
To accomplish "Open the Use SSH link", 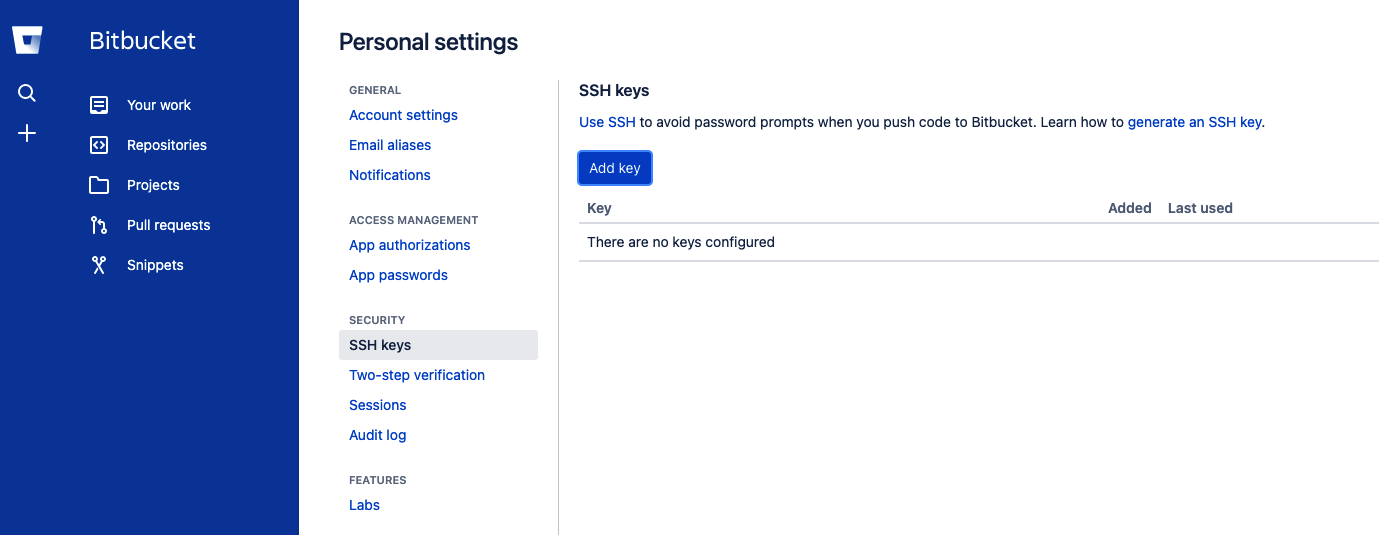I will [607, 122].
